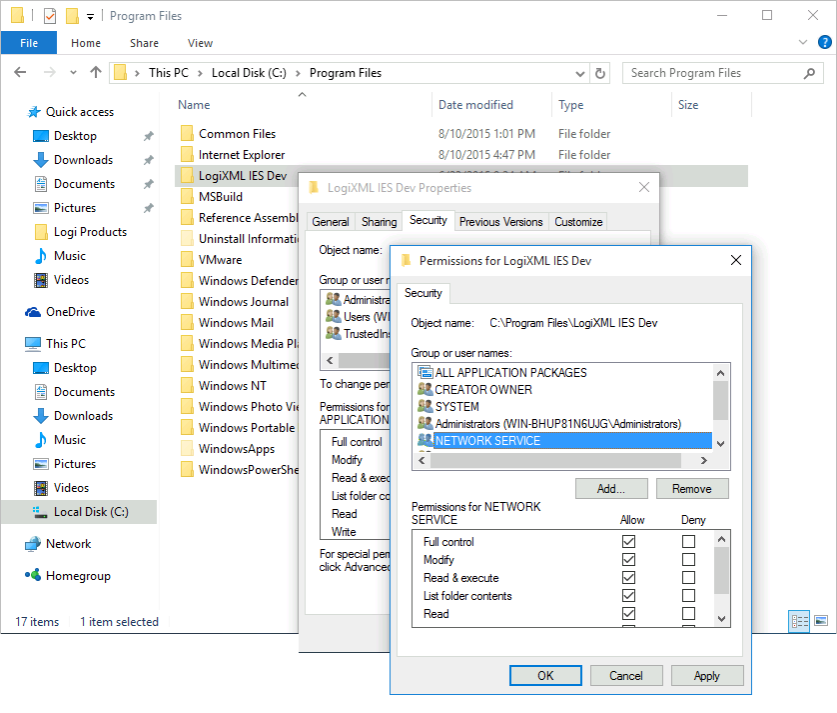Sort files by Date modified column
837x713 pixels.
tap(476, 105)
